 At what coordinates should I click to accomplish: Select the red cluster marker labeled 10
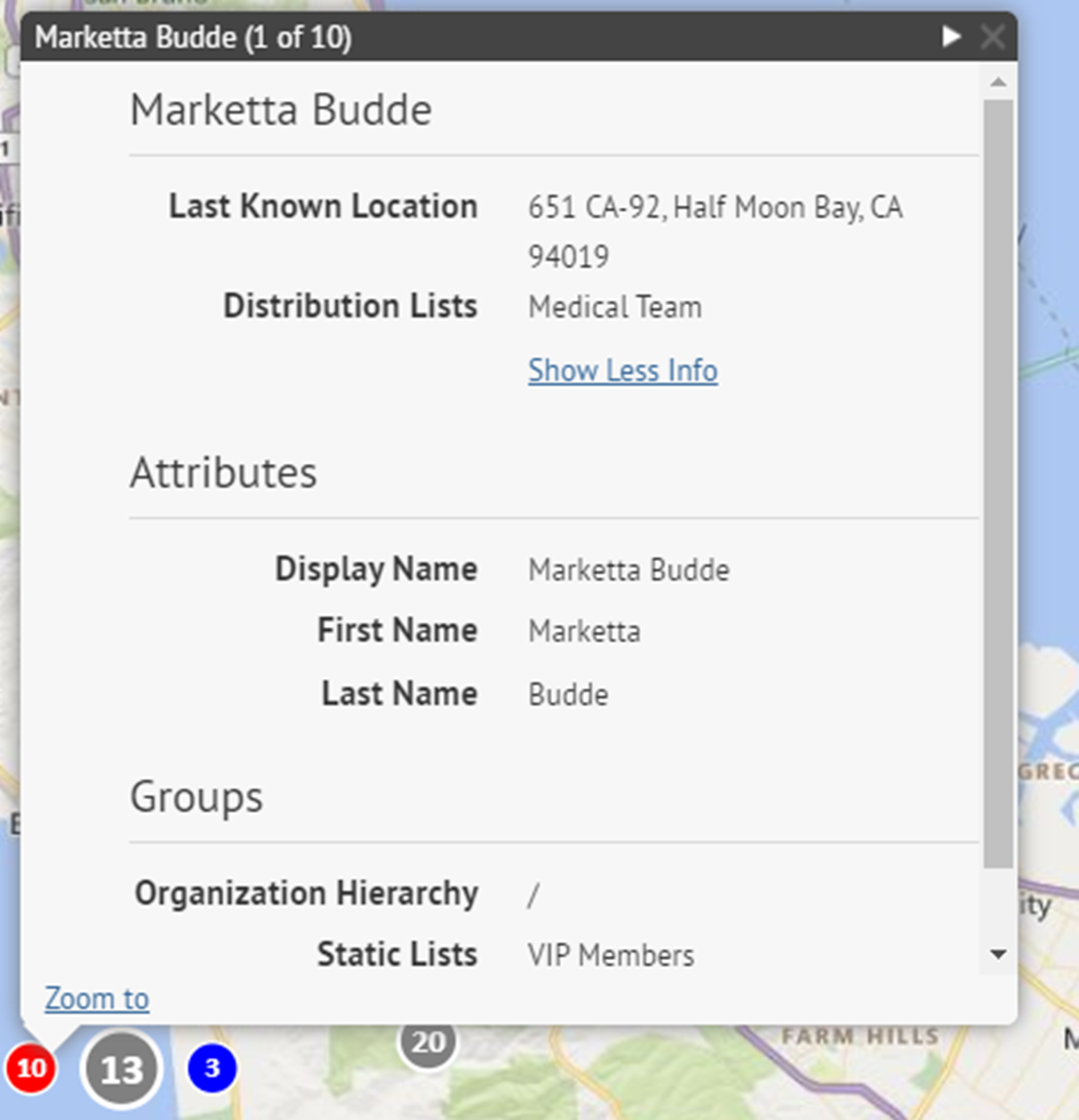click(x=31, y=1068)
